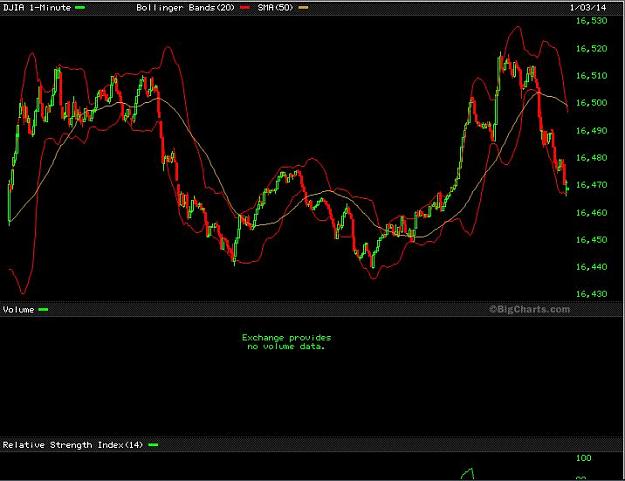Click the 1/03/14 date label
625x481 pixels.
(x=588, y=8)
